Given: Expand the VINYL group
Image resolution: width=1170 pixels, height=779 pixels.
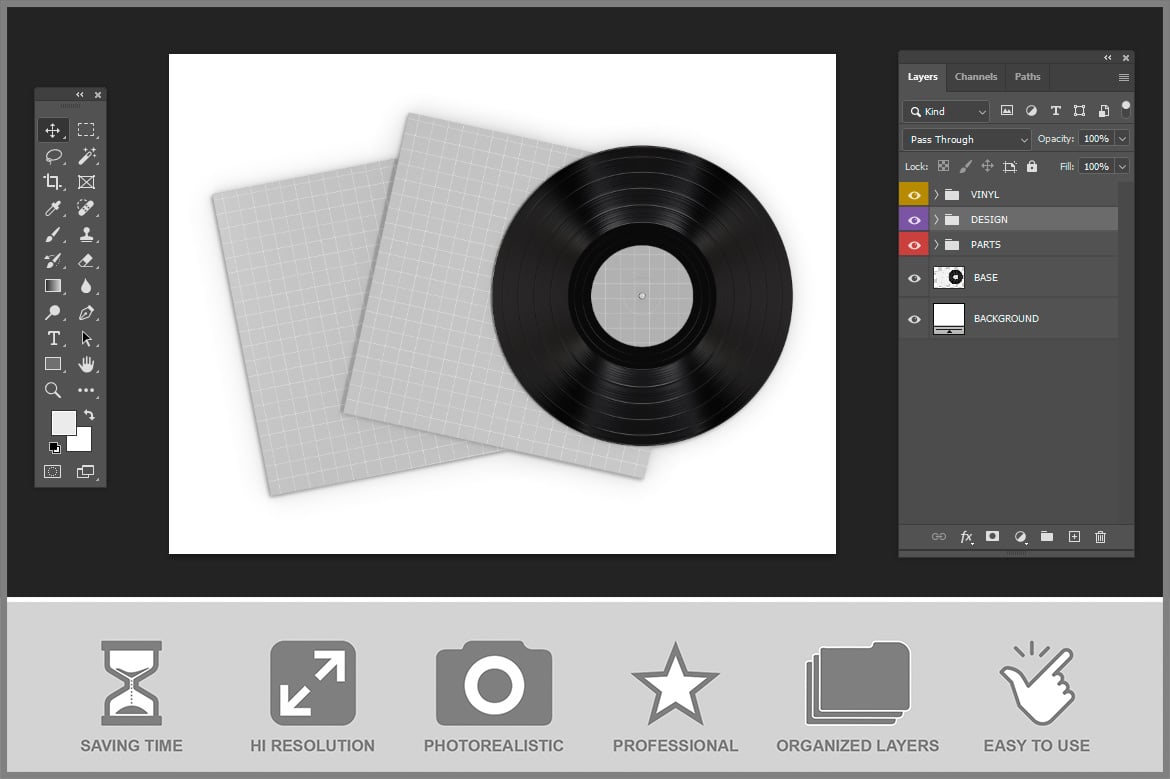Looking at the screenshot, I should click(x=936, y=195).
